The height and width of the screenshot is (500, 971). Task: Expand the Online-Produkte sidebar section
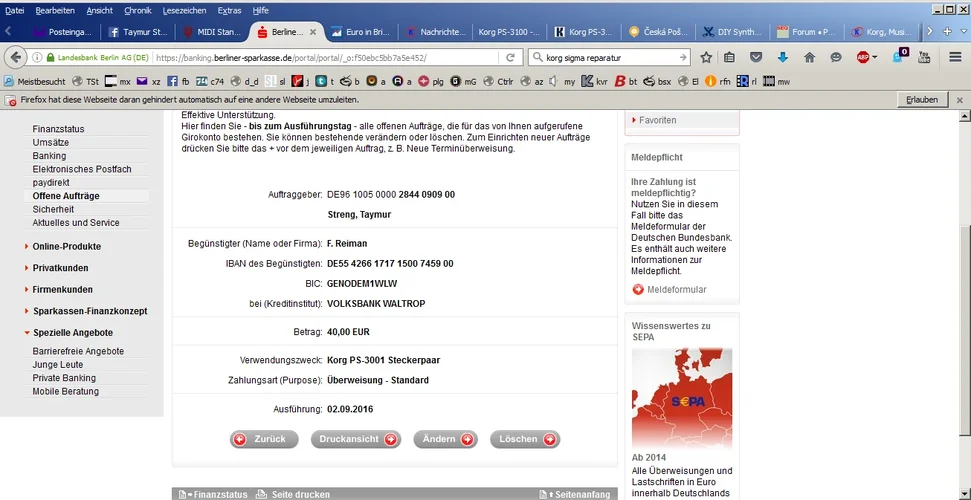66,246
